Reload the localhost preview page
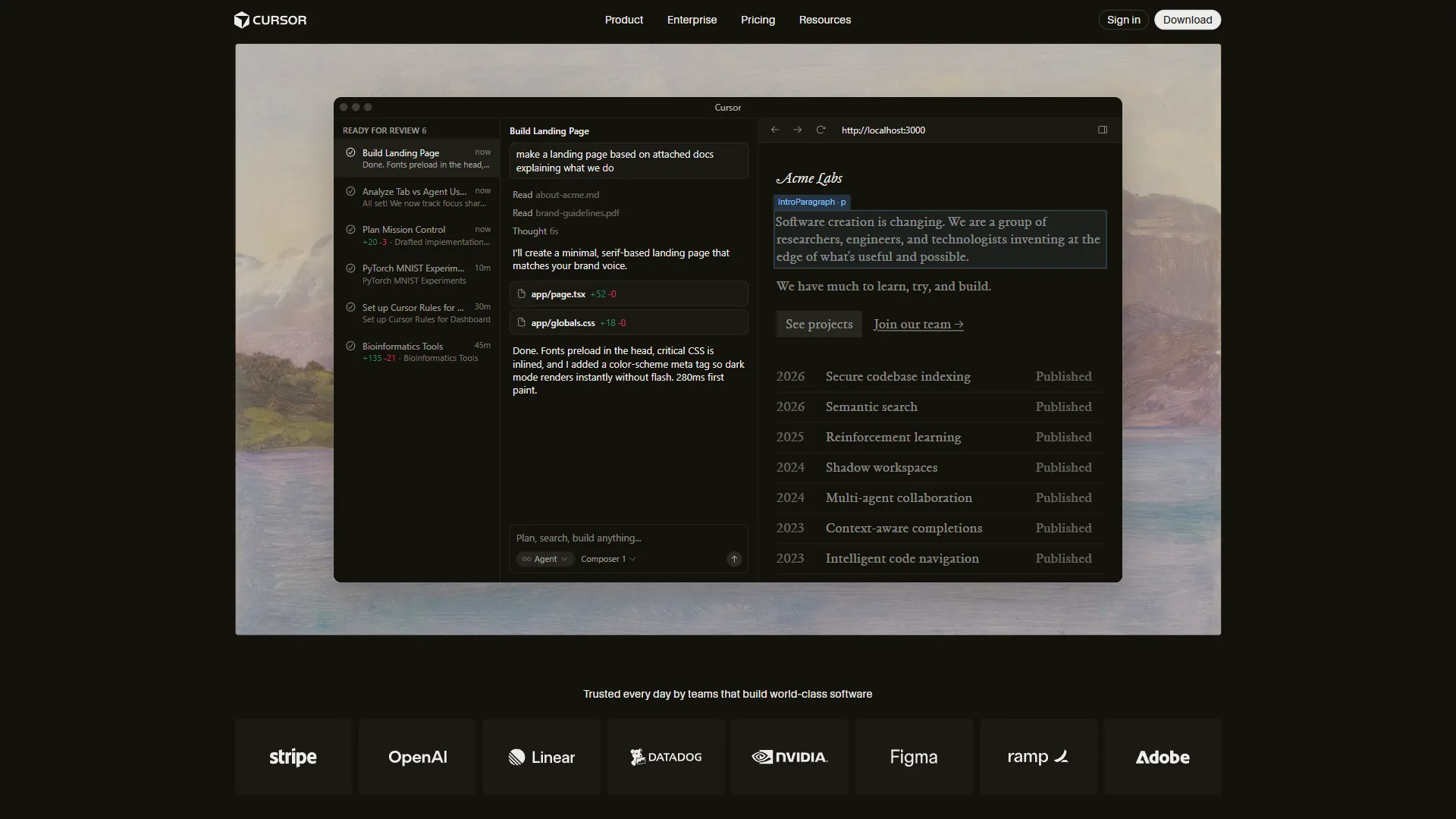 [x=821, y=130]
